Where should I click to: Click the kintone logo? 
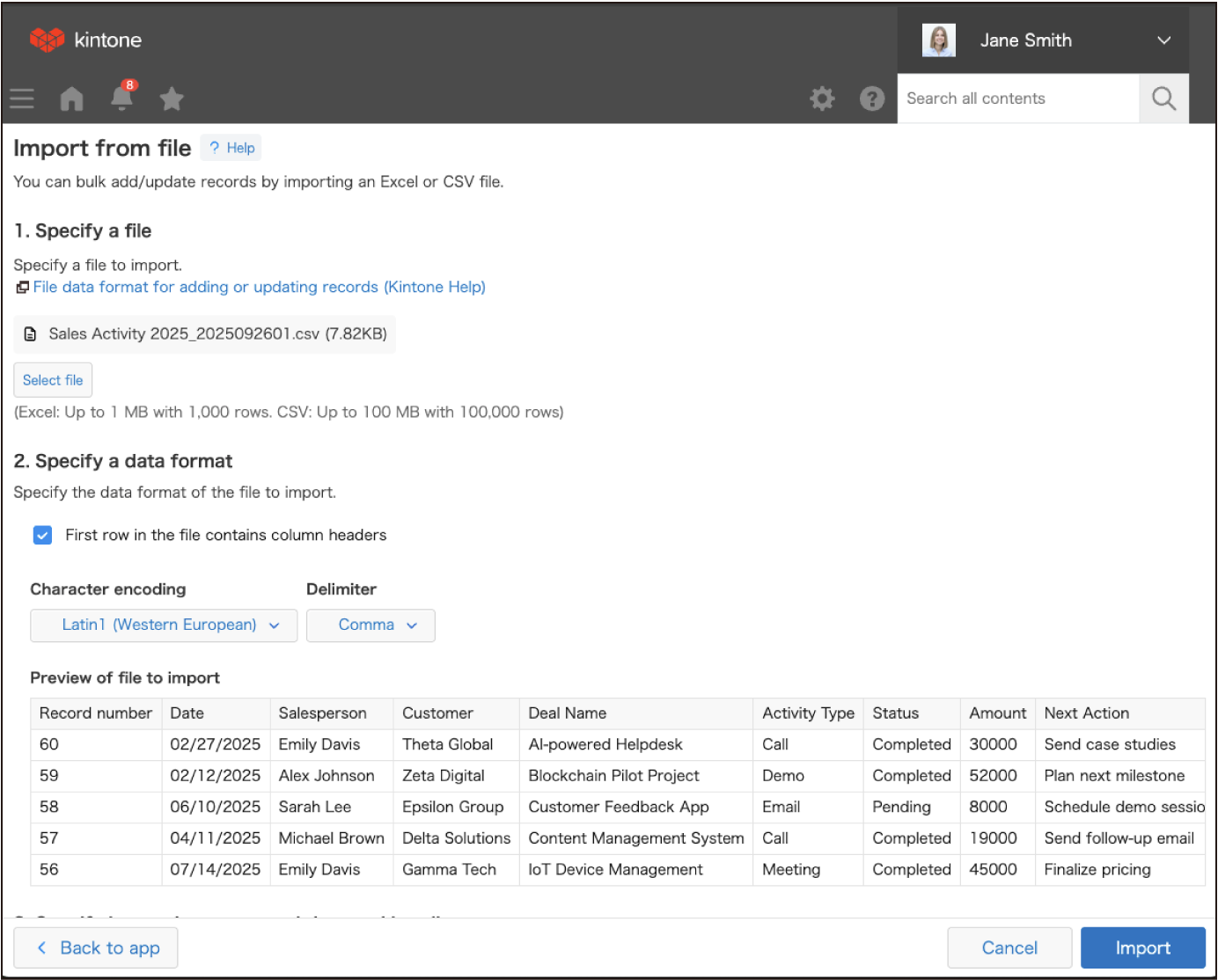[x=85, y=40]
